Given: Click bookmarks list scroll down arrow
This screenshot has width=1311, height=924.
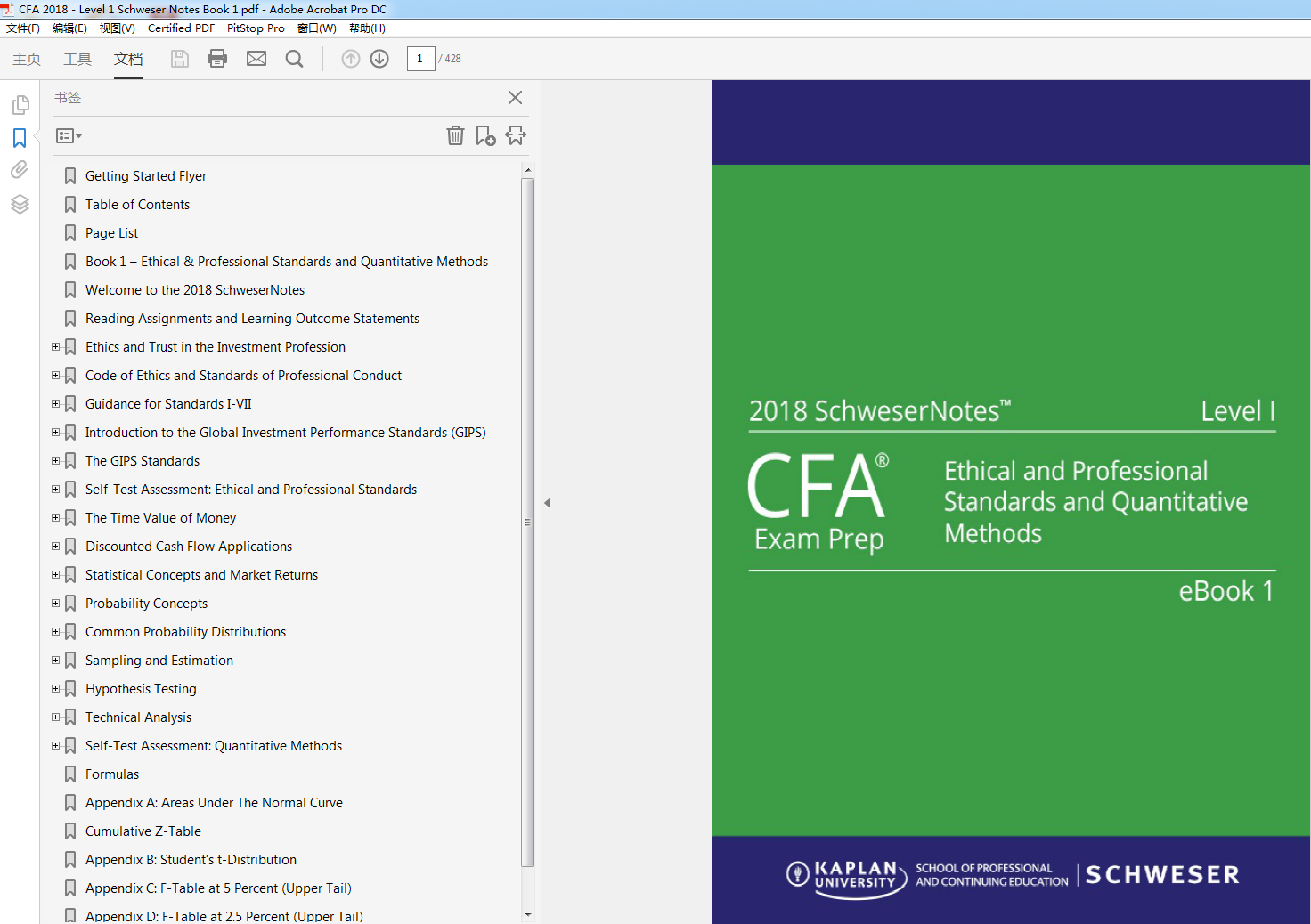Looking at the screenshot, I should 528,914.
